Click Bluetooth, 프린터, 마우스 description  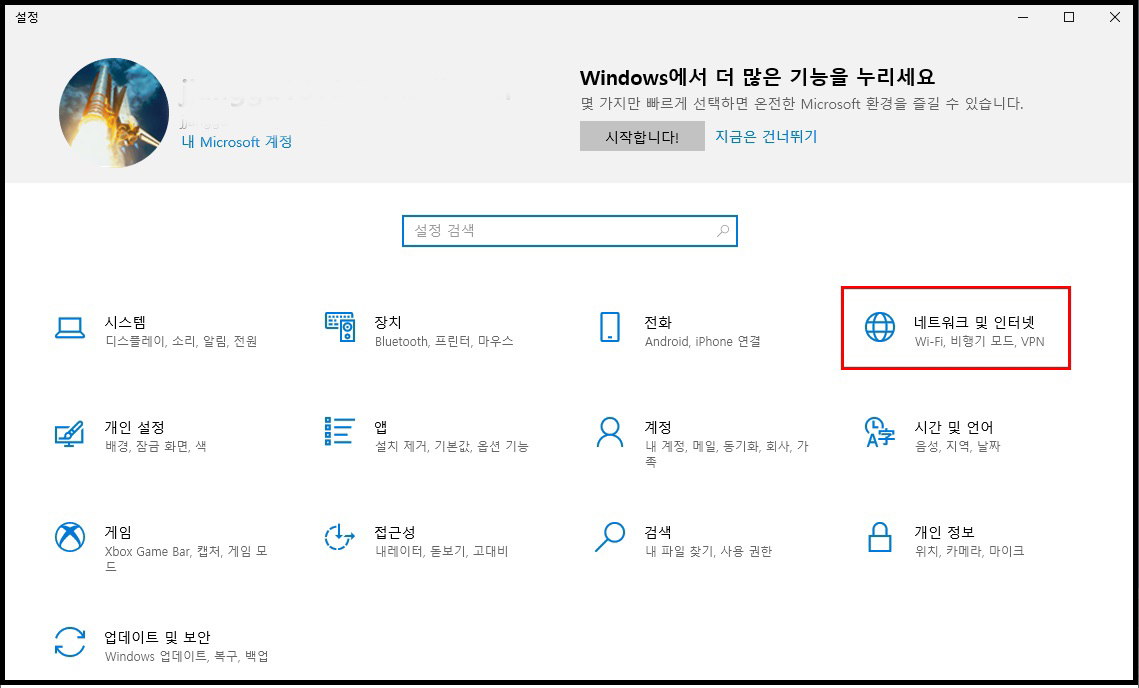(x=444, y=341)
